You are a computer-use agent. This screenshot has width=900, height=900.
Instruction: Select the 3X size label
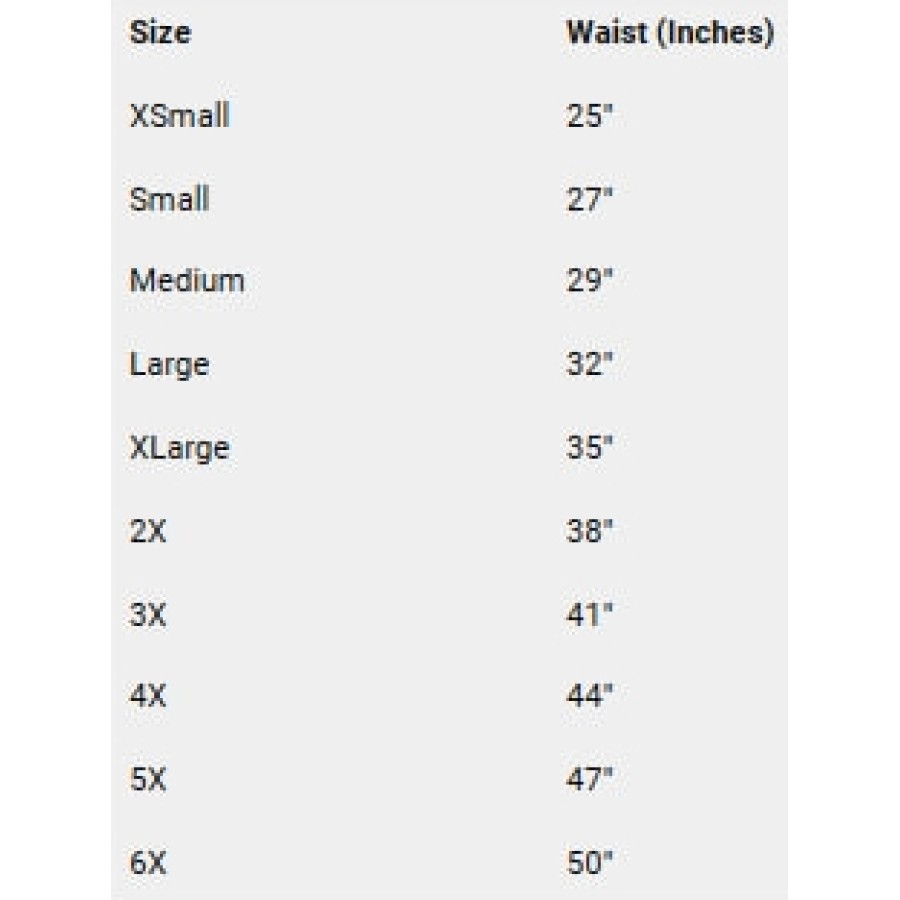click(x=148, y=615)
